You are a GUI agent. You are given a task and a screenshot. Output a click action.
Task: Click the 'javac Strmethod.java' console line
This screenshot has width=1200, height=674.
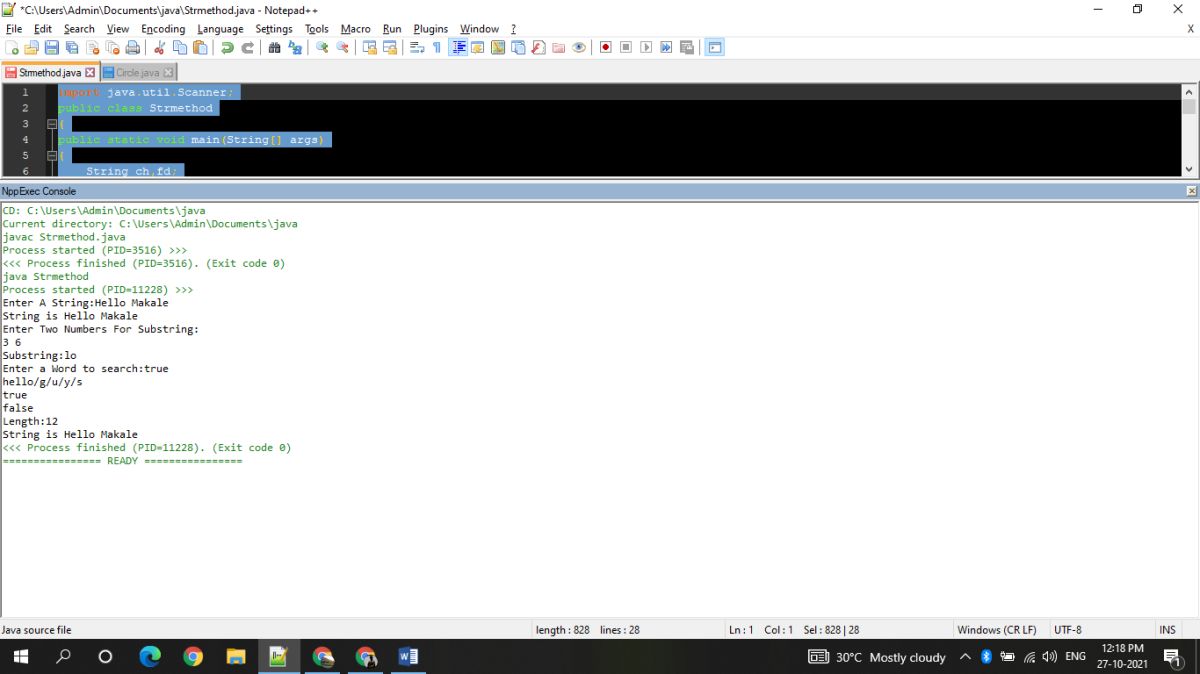coord(64,237)
